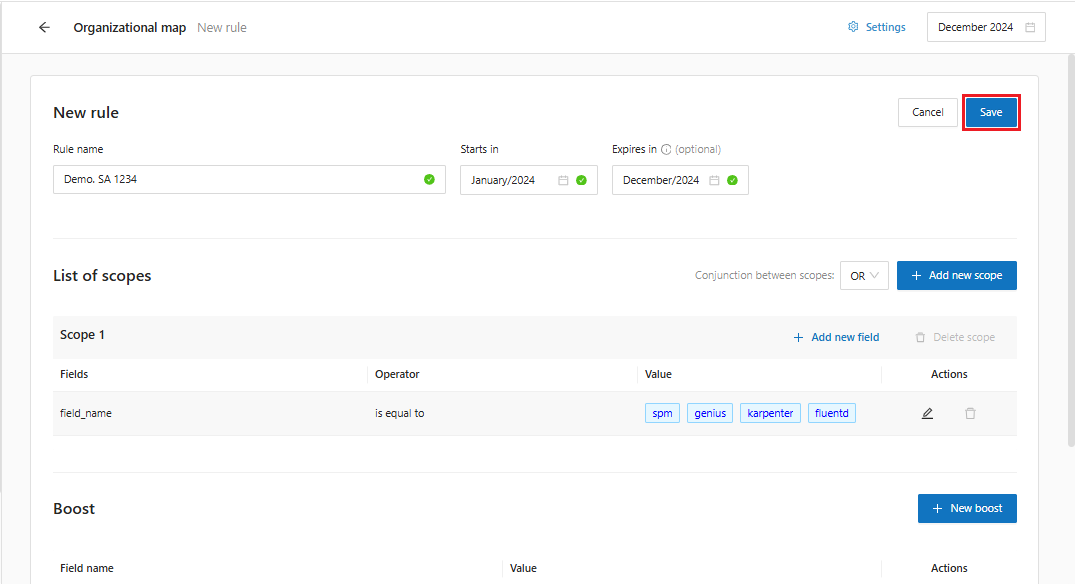Click the trash icon in field_name row
The height and width of the screenshot is (584, 1075).
[x=970, y=413]
